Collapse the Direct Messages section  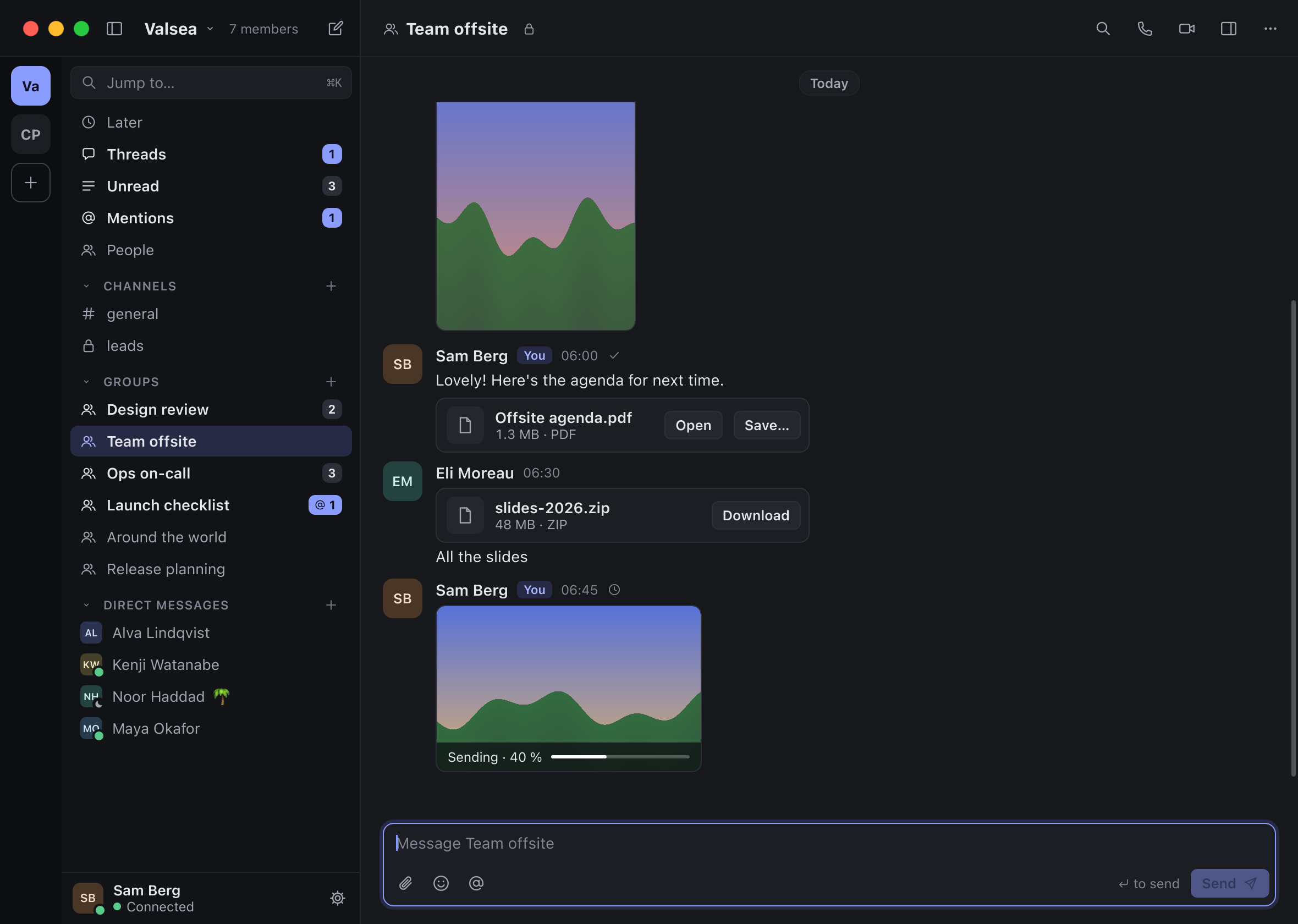(x=86, y=605)
